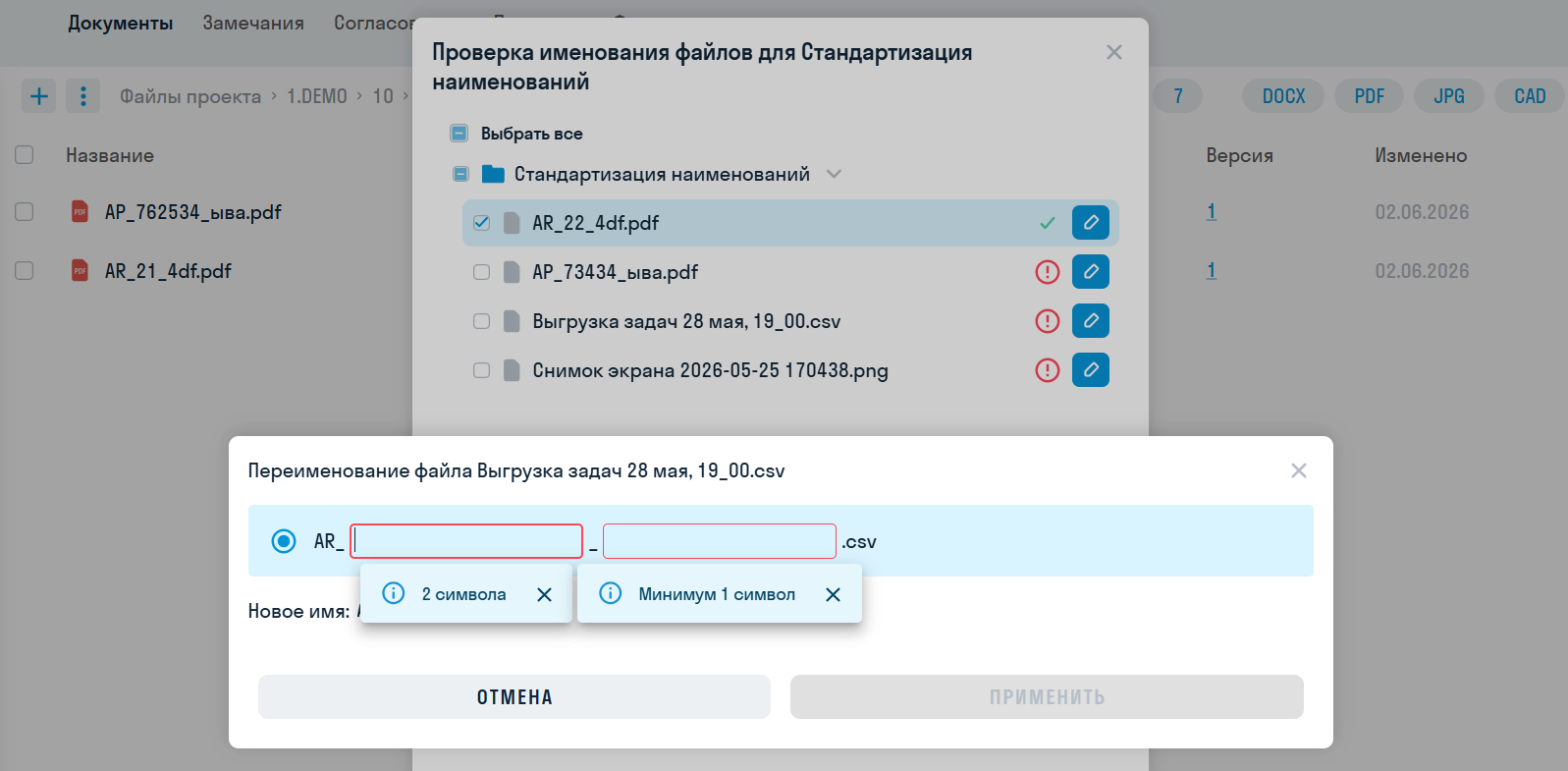Click PDF icon of AR_21_4df.pdf
This screenshot has height=771, width=1568.
(x=81, y=270)
